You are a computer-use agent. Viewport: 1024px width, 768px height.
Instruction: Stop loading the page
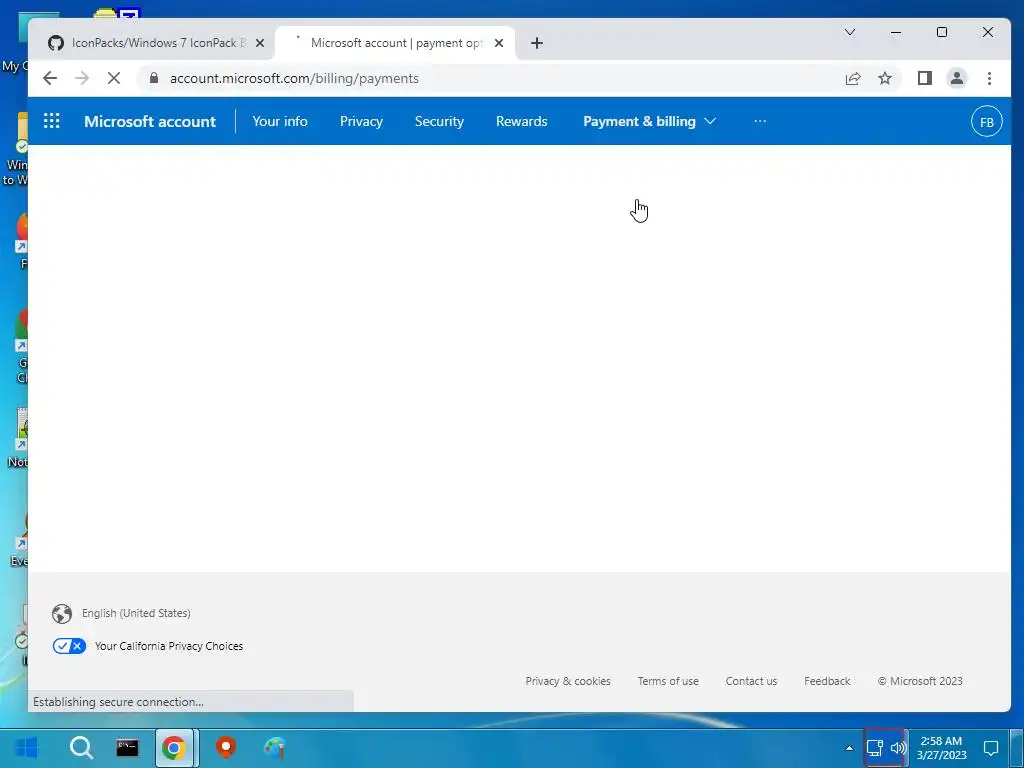point(114,78)
